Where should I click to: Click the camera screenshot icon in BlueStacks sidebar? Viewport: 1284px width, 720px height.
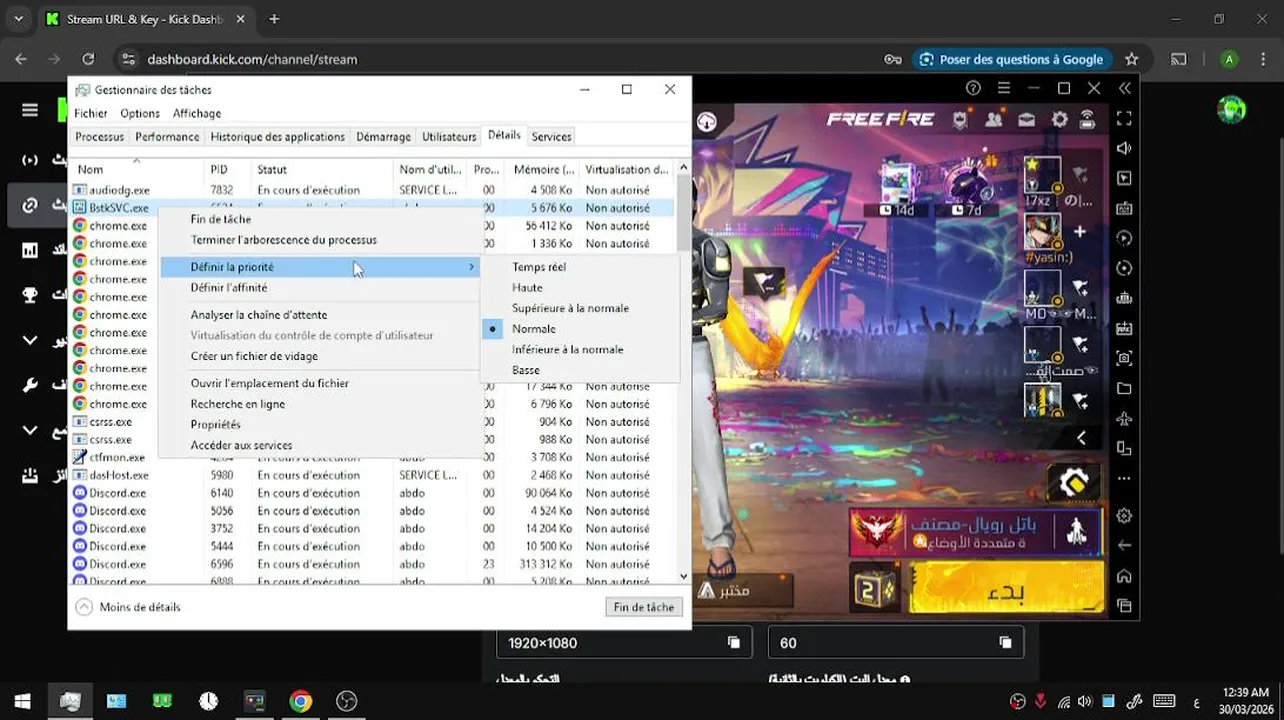click(1124, 358)
